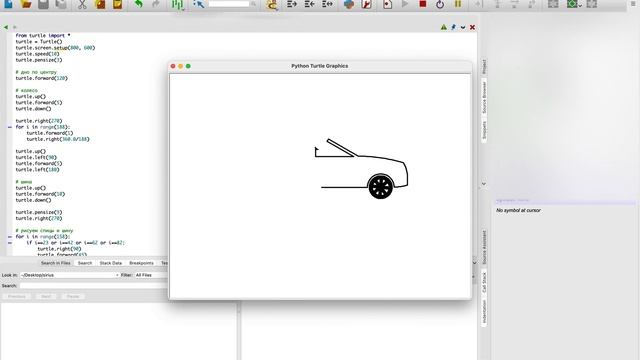Viewport: 640px width, 360px height.
Task: Create a new file from the toolbar
Action: point(8,4)
